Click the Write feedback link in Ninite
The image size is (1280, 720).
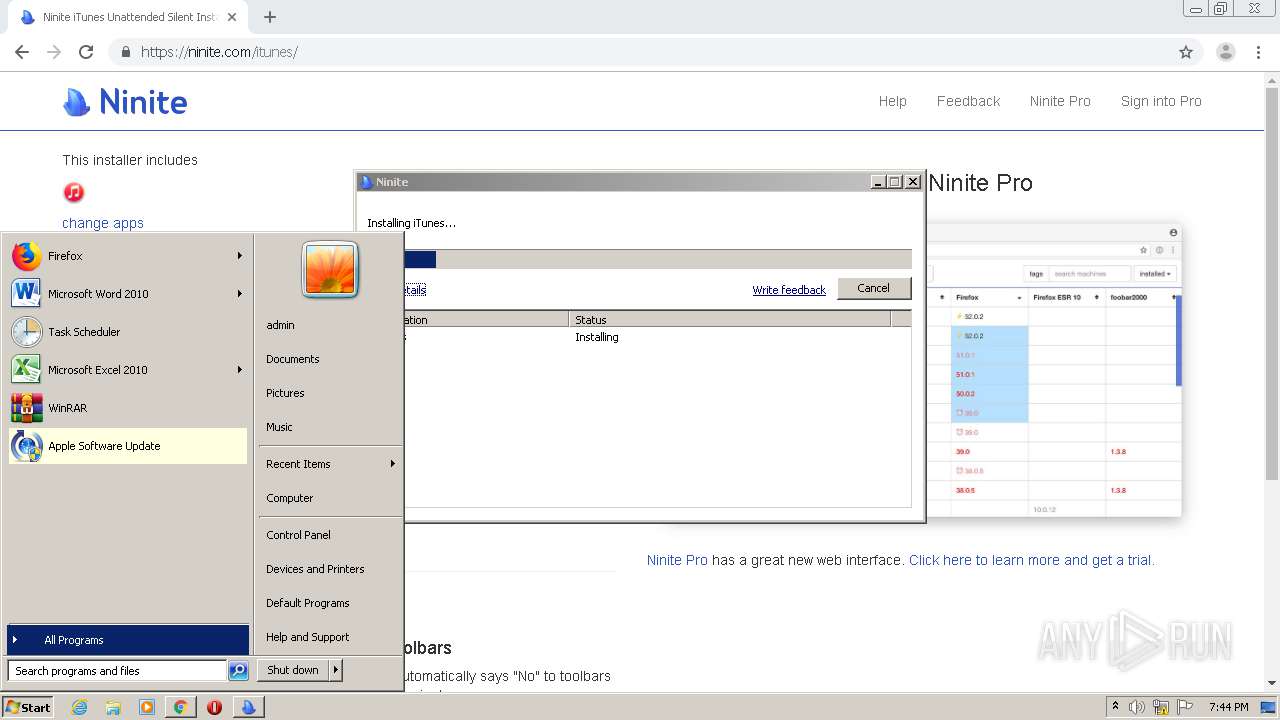(789, 290)
